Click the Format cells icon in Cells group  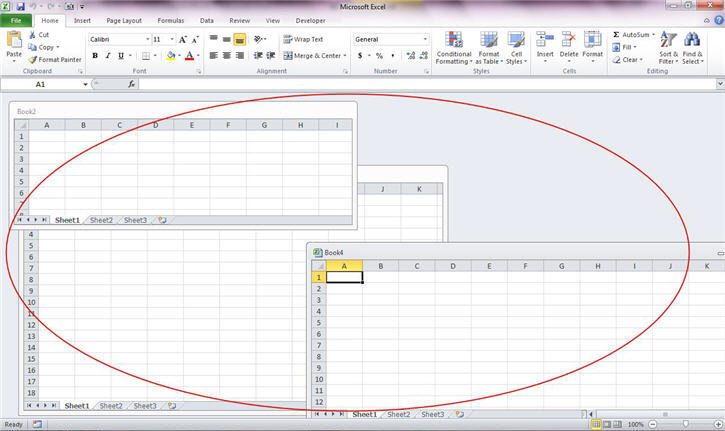pyautogui.click(x=592, y=40)
